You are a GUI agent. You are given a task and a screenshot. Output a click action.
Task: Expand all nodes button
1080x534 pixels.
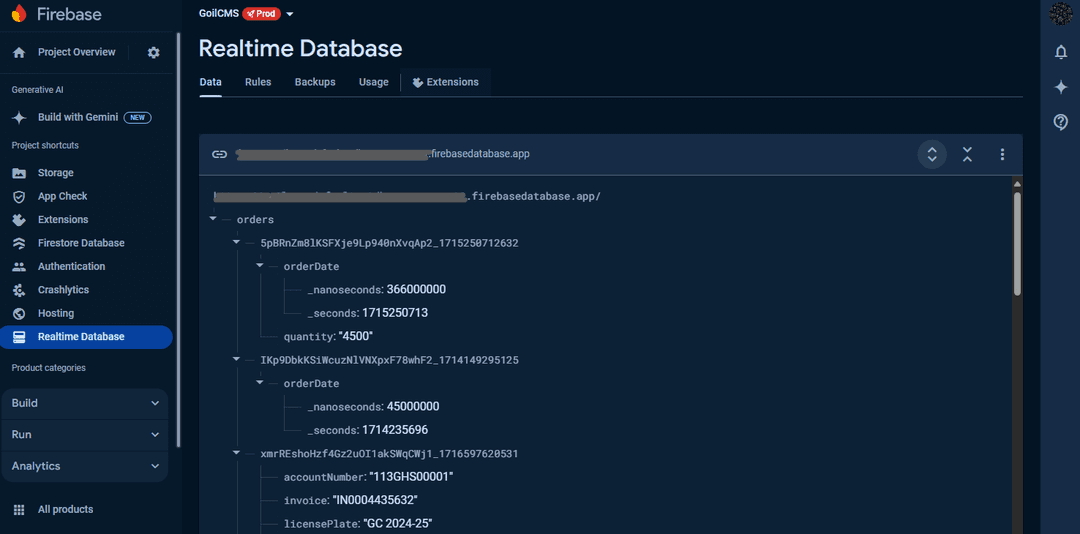[x=932, y=154]
